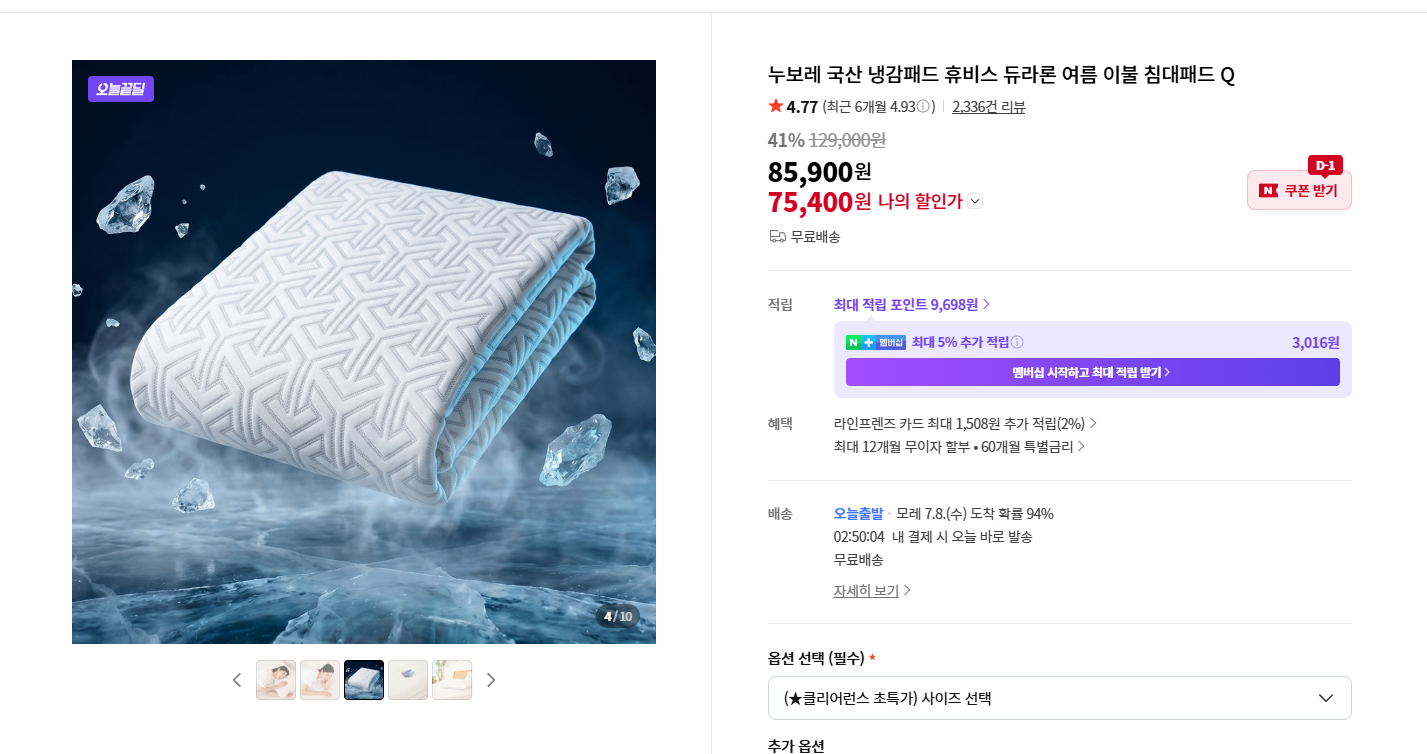Image resolution: width=1427 pixels, height=754 pixels.
Task: Expand 라인프렌즈 카드 추가 적립 benefit
Action: pyautogui.click(x=965, y=423)
